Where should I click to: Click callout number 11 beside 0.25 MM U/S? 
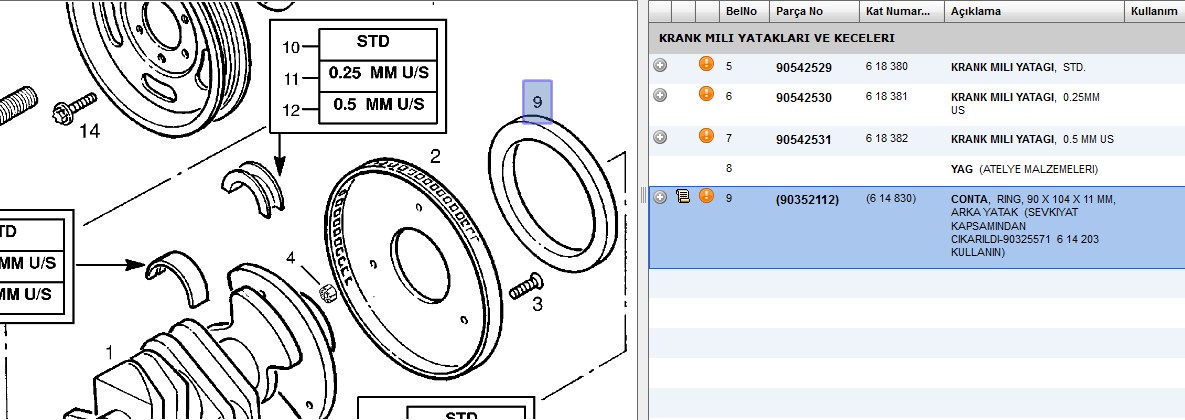[x=291, y=79]
